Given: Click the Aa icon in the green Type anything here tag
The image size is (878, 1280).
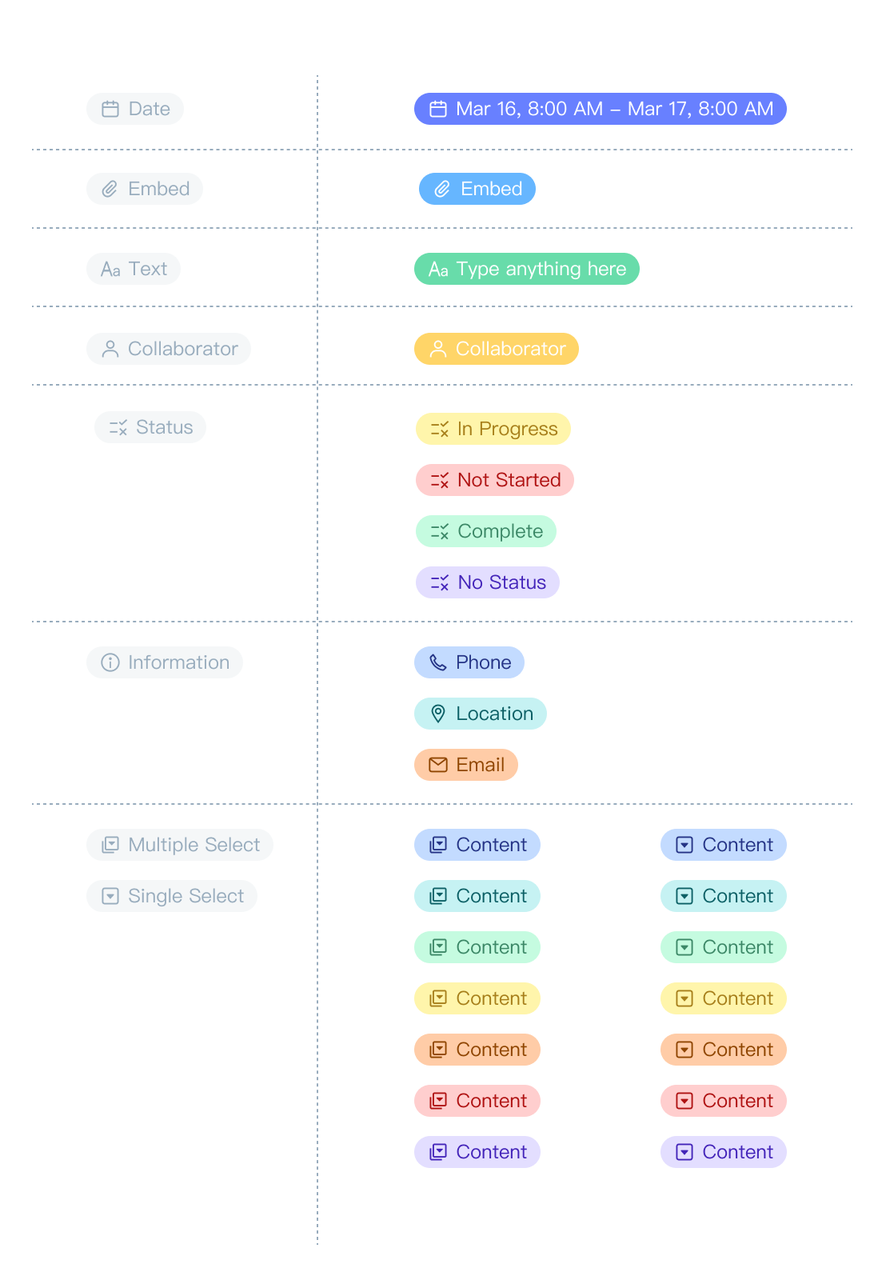Looking at the screenshot, I should pyautogui.click(x=438, y=270).
